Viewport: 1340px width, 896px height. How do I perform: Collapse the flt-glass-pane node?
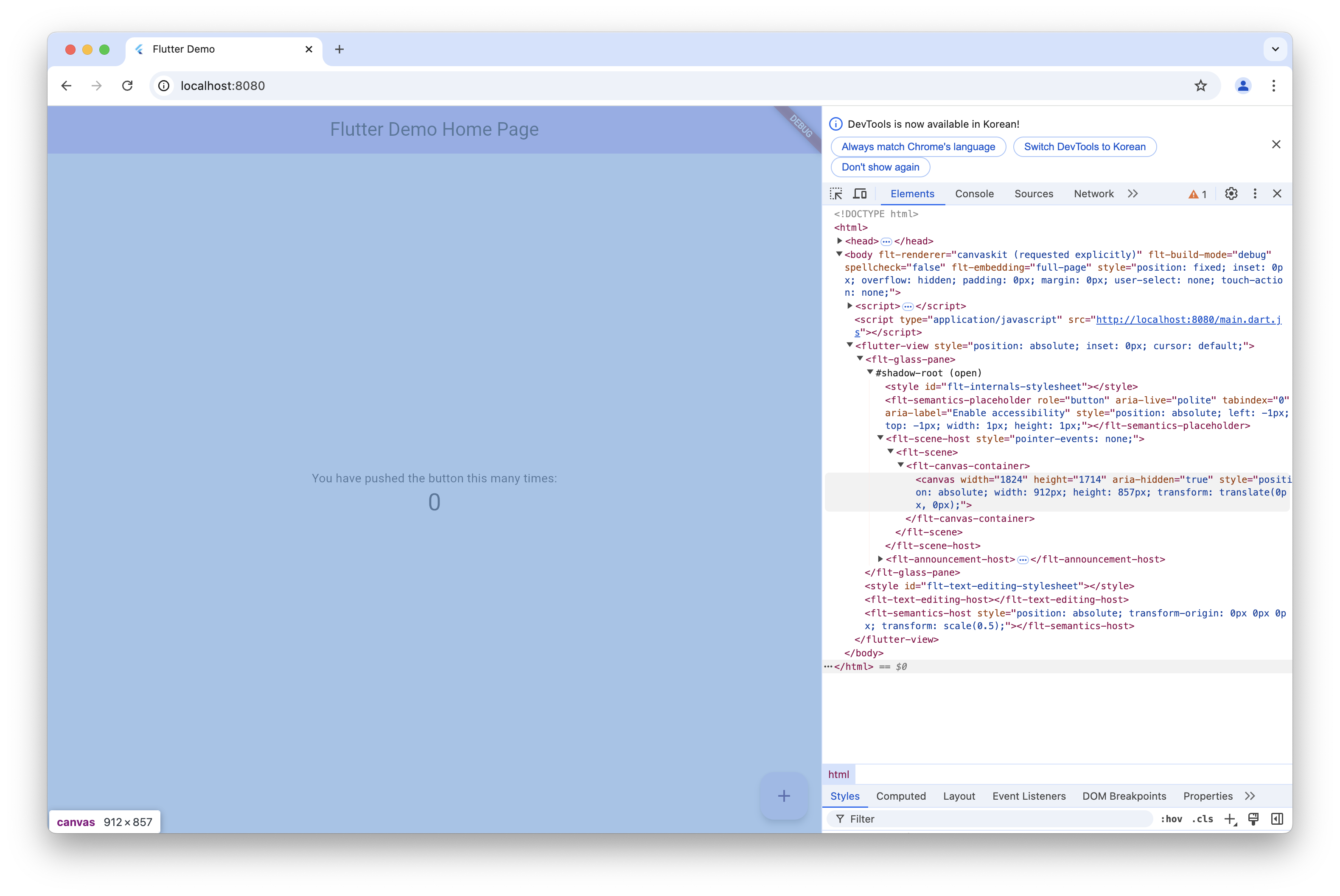(x=859, y=359)
